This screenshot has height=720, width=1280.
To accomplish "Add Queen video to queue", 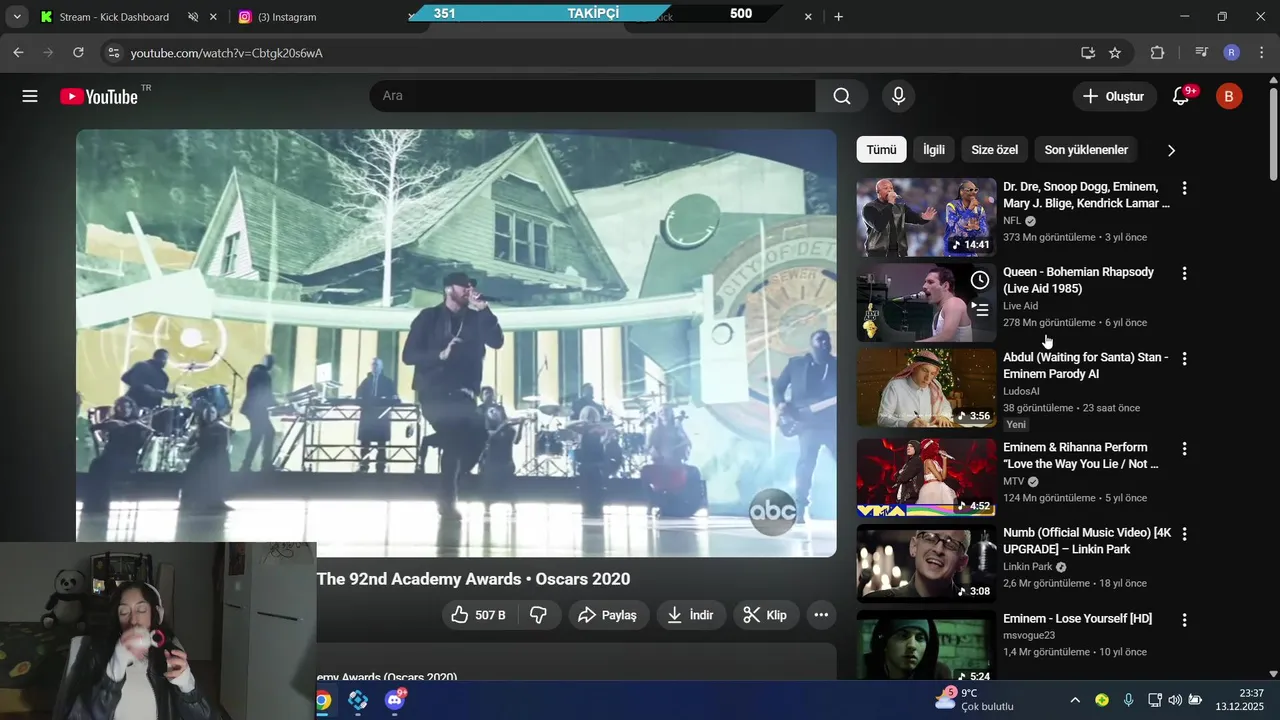I will pos(980,310).
